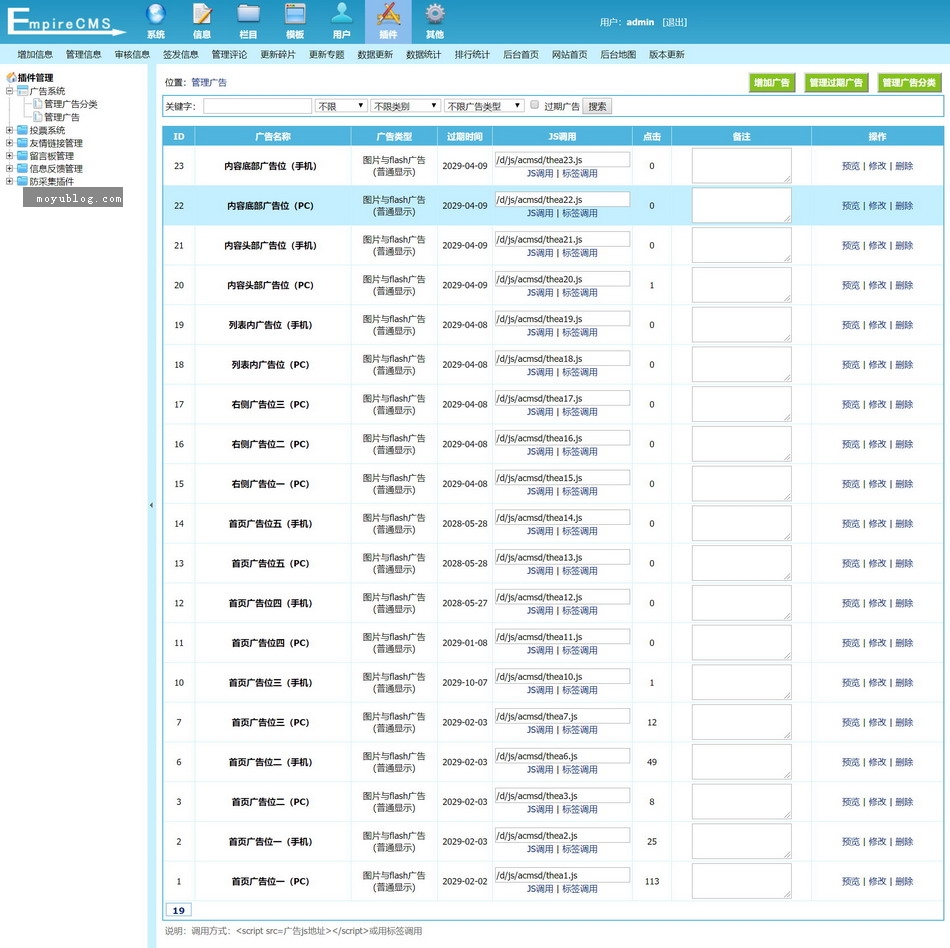Screen dimensions: 950x948
Task: Open the 数据更新 menu item
Action: click(x=375, y=55)
